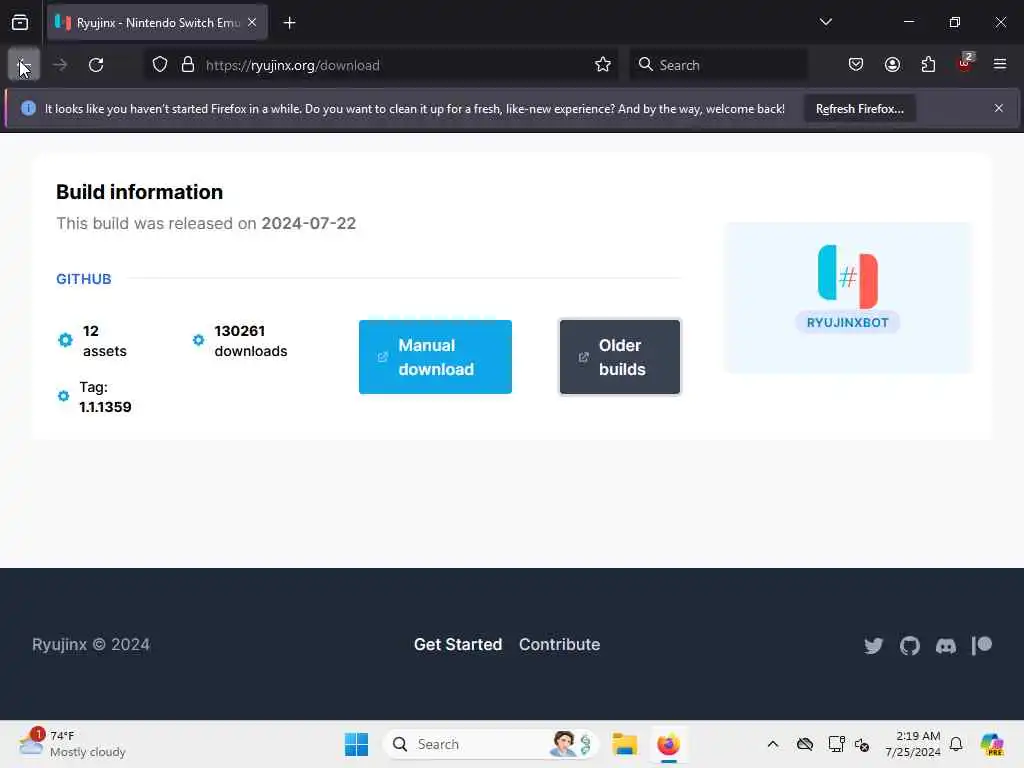Viewport: 1024px width, 768px height.
Task: Click the GITHUB heading
Action: 84,279
